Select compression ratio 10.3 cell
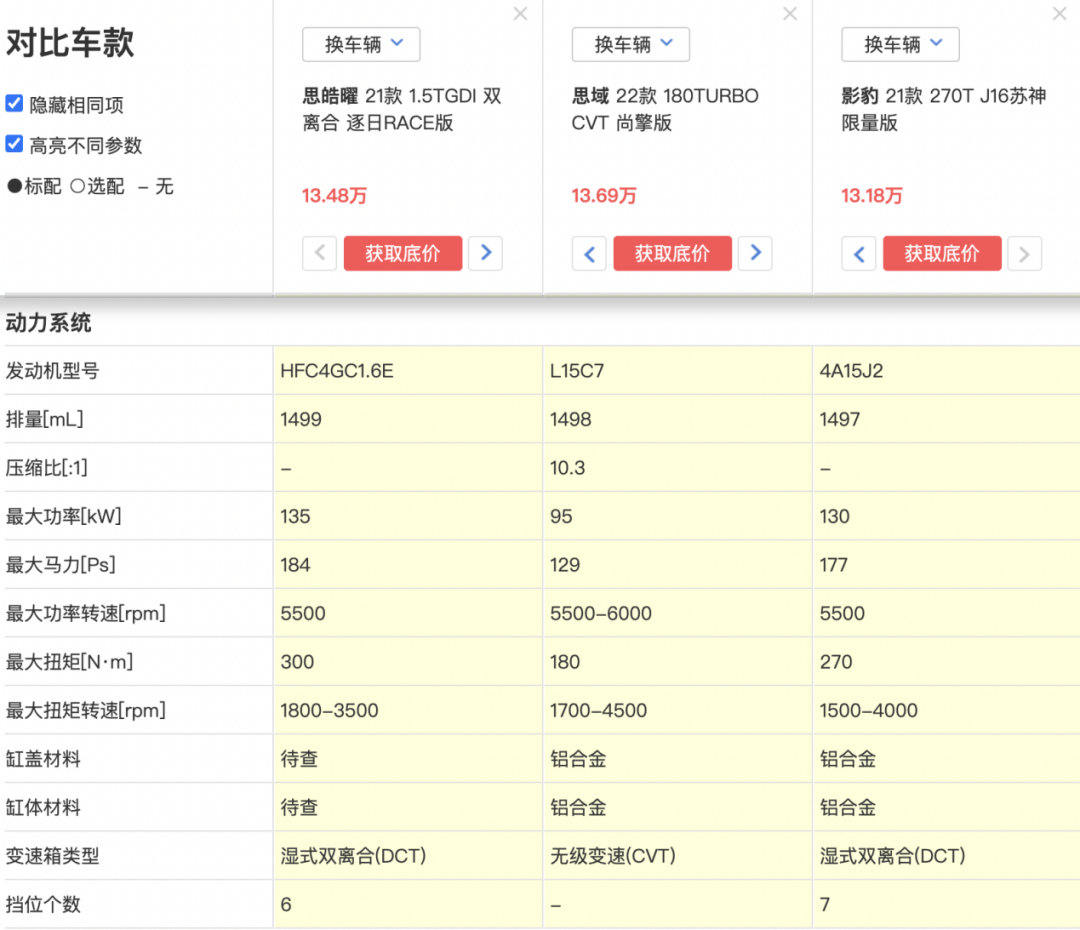1080x930 pixels. tap(678, 468)
